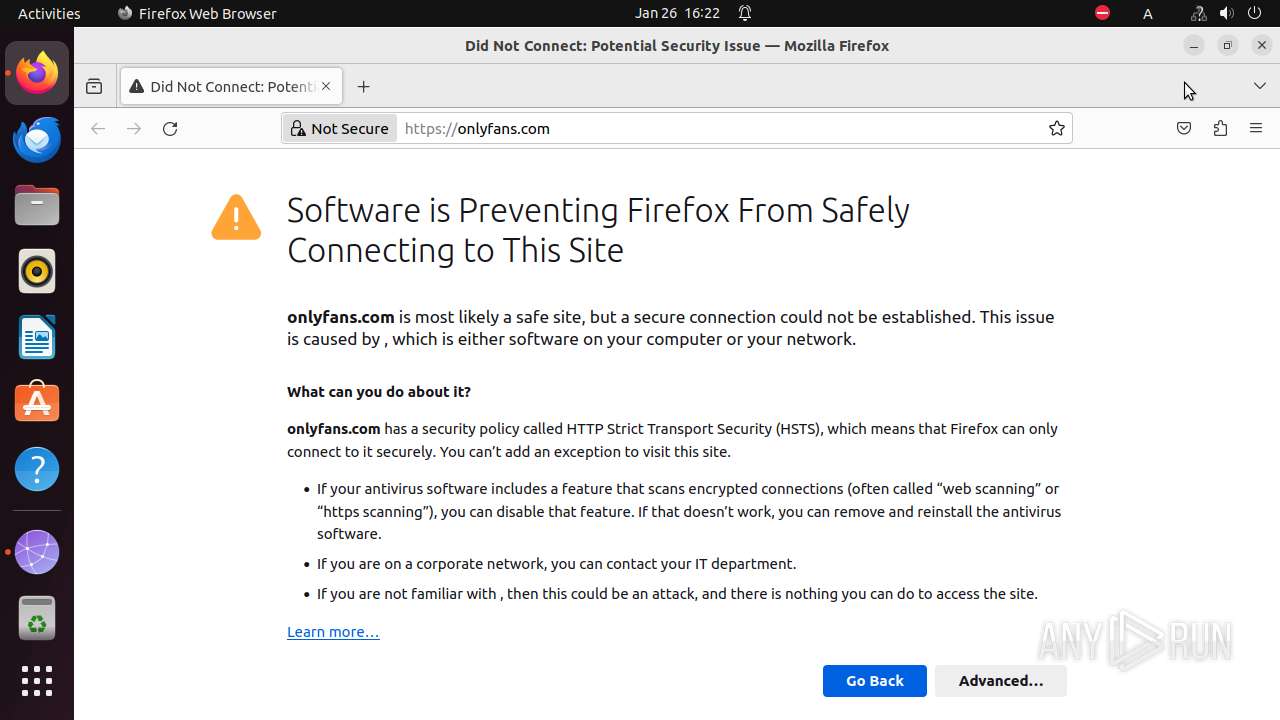Click the 'What can you do about it?' heading

point(379,392)
